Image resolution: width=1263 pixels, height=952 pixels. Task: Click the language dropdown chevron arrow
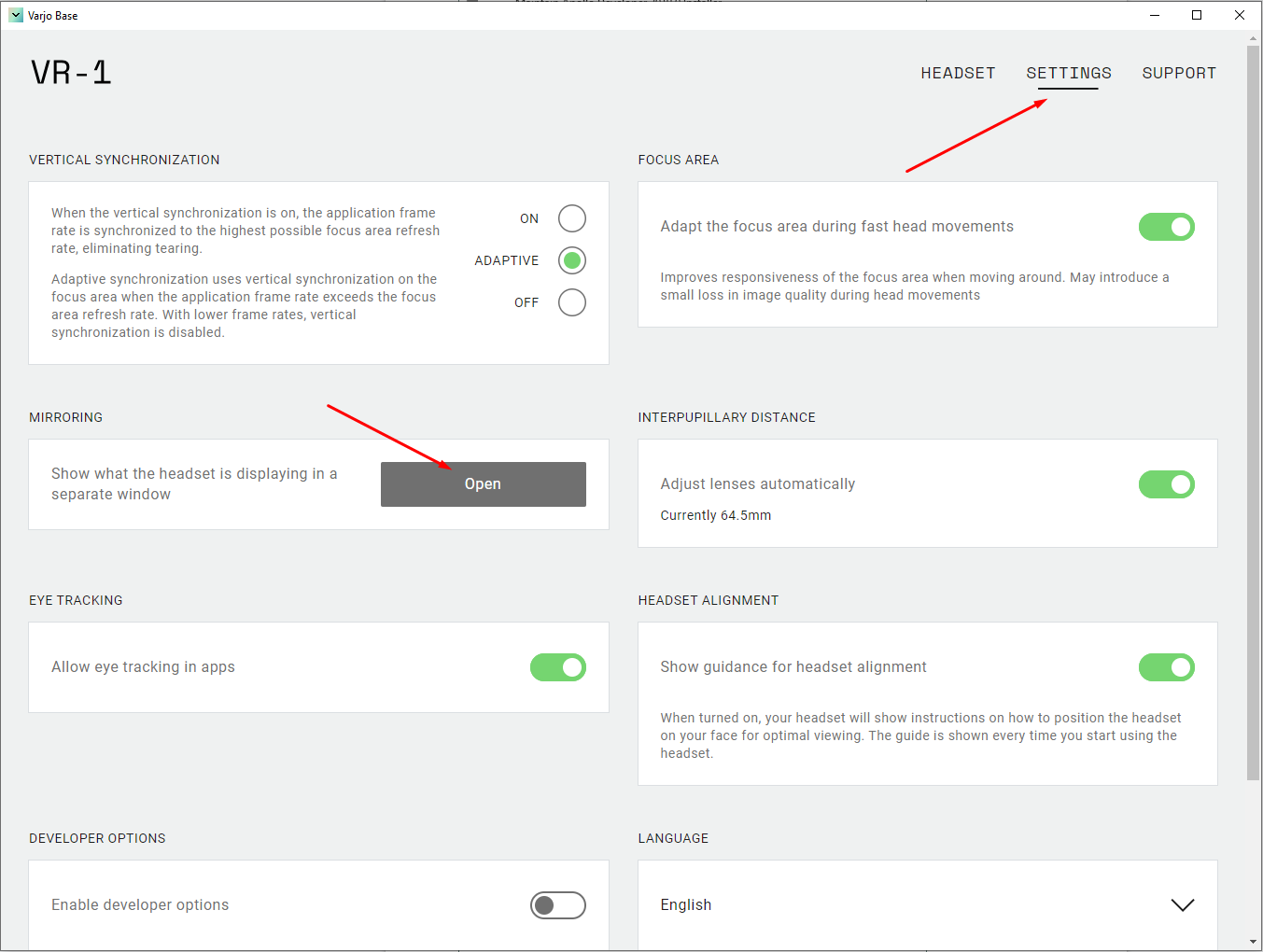[x=1183, y=905]
